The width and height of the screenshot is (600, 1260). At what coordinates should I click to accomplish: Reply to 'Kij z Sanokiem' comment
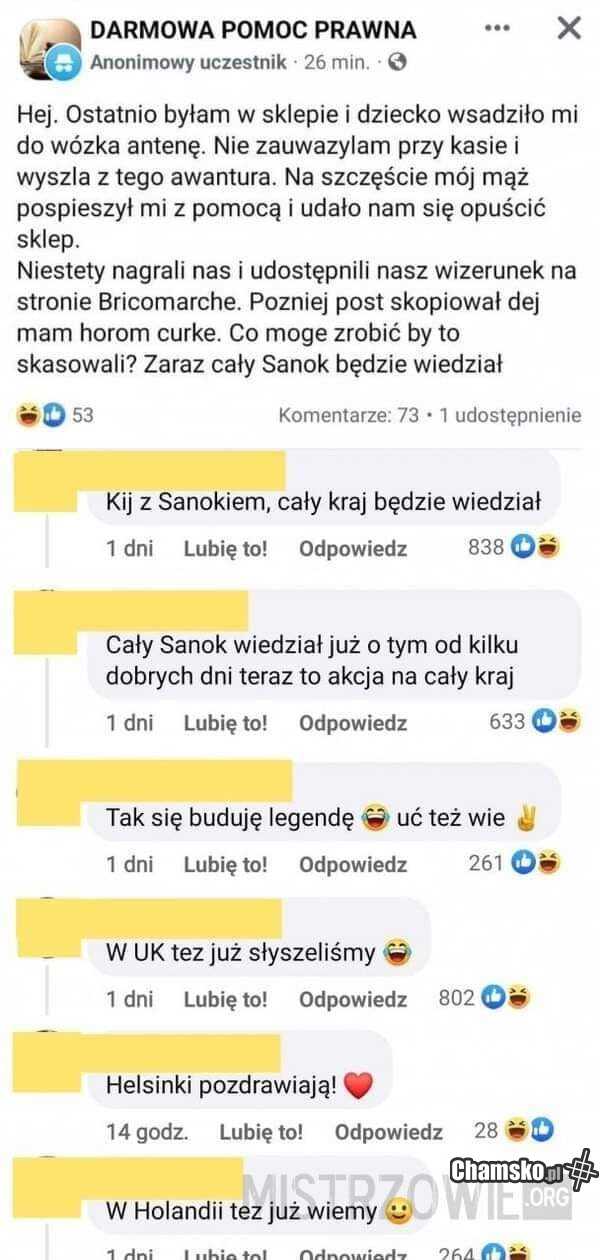click(x=353, y=548)
